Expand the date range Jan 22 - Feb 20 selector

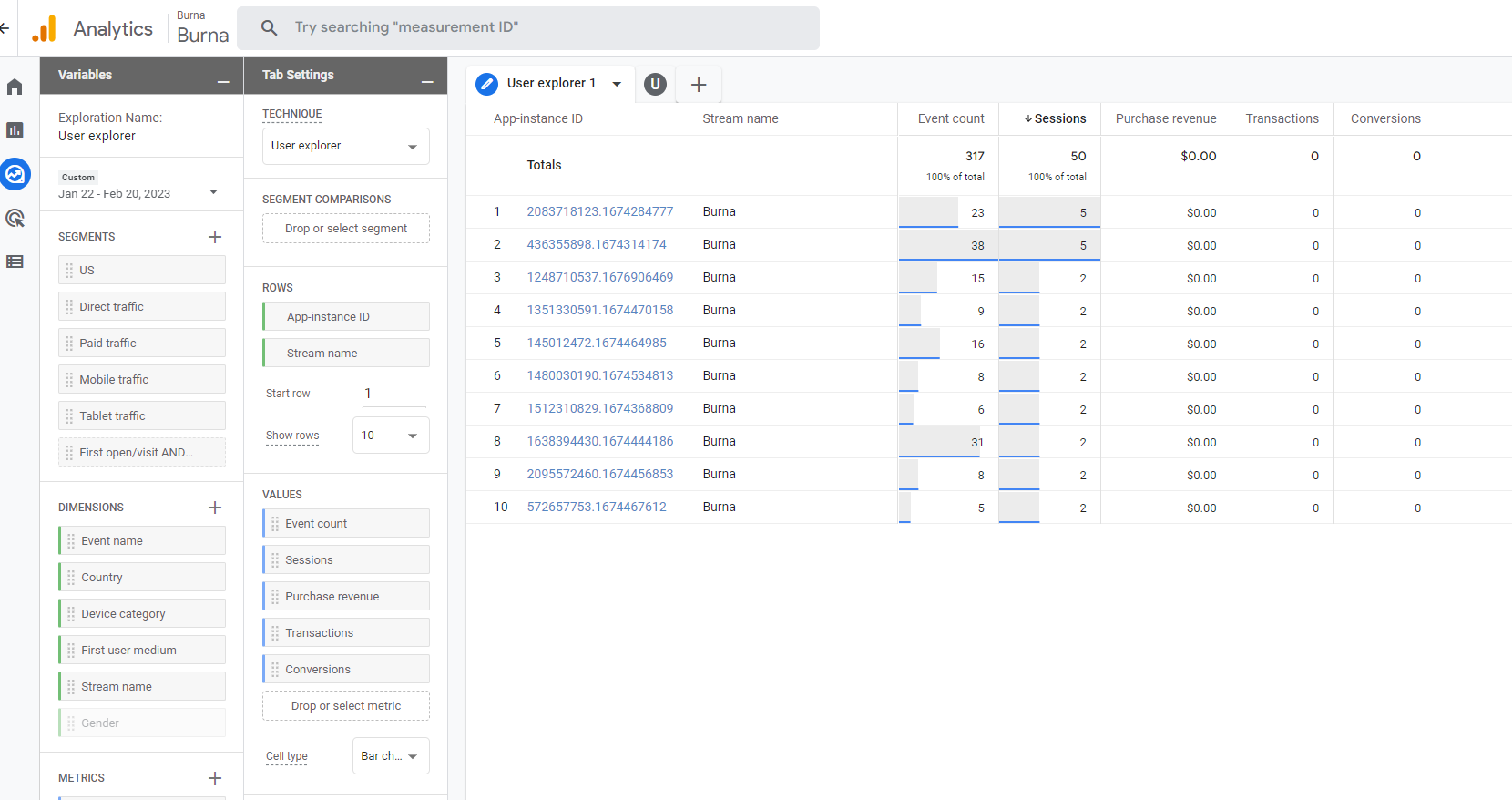(x=213, y=191)
